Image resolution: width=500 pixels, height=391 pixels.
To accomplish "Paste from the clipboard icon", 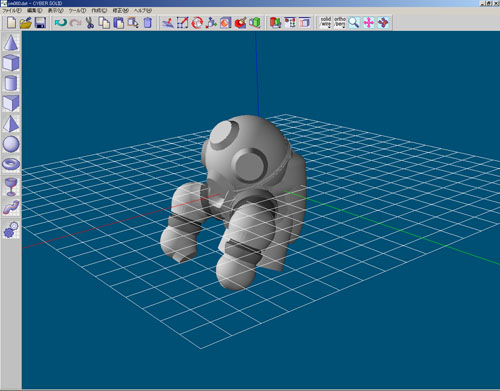I will pyautogui.click(x=119, y=23).
